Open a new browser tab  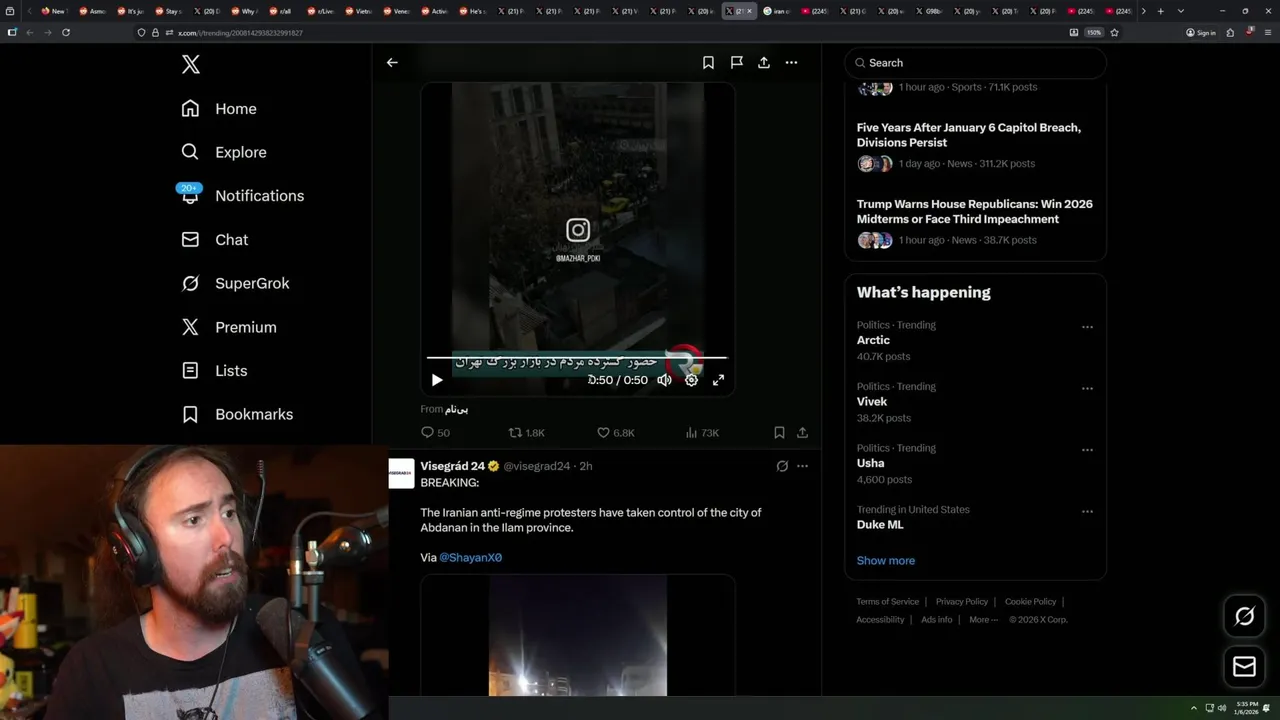tap(1160, 11)
